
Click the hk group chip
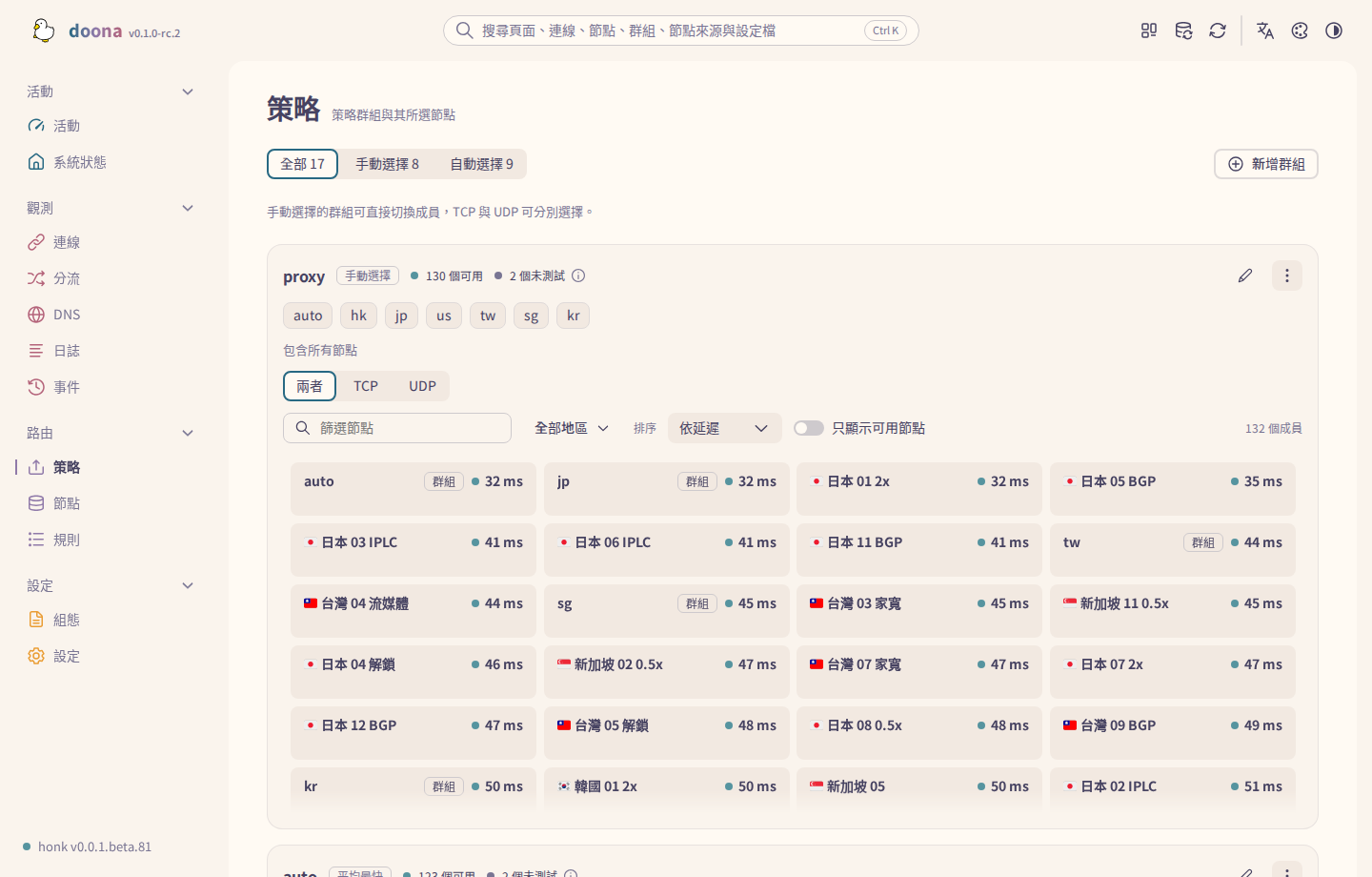(x=358, y=316)
